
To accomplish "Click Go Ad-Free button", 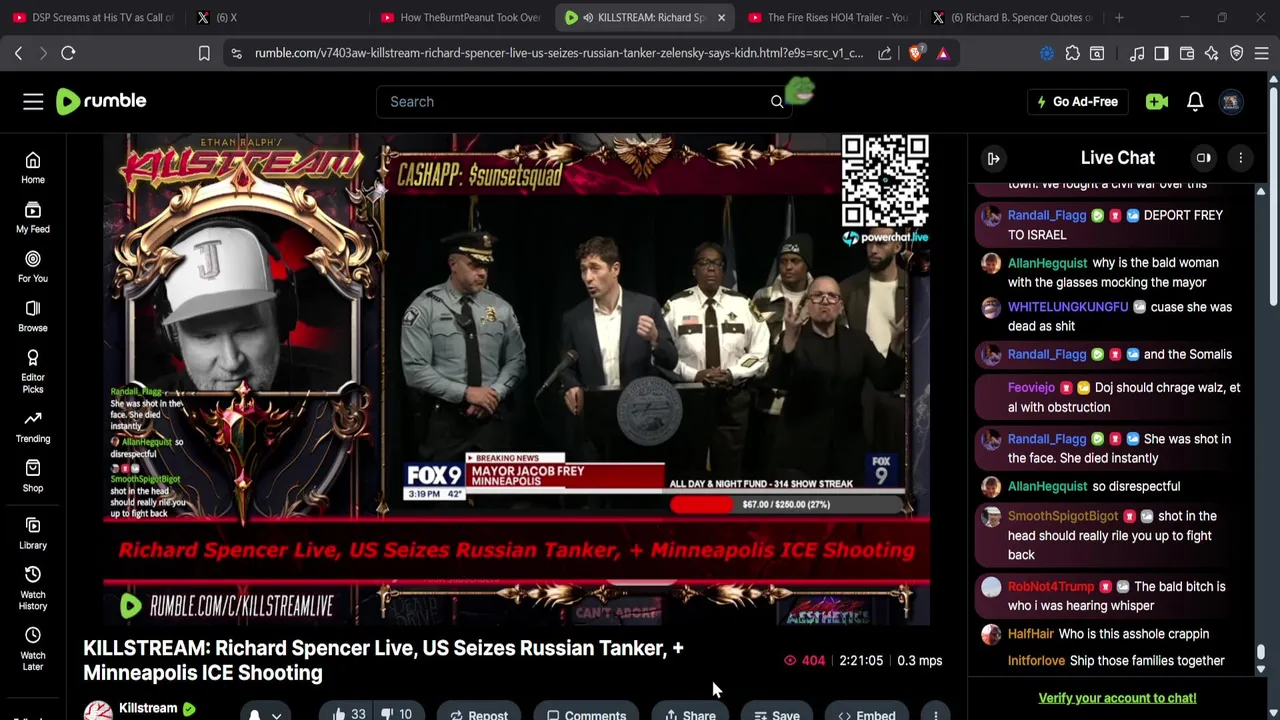I will pos(1077,101).
